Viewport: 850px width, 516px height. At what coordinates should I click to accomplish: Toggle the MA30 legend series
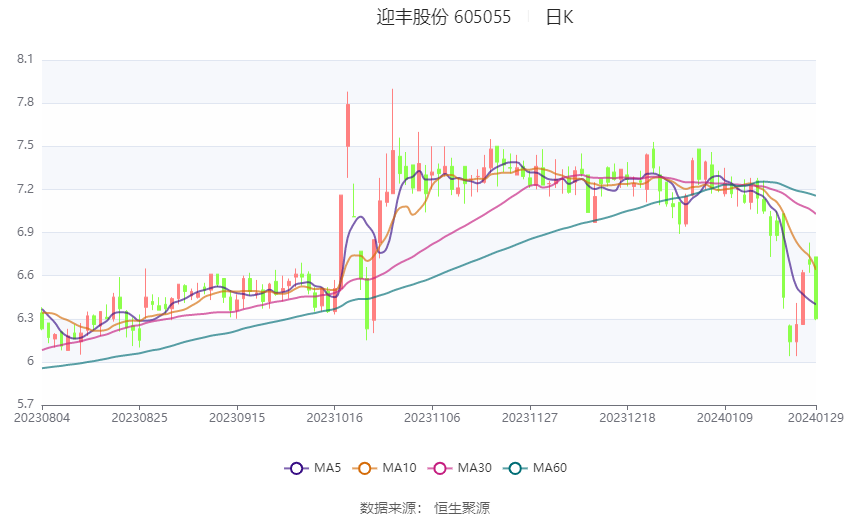(460, 468)
